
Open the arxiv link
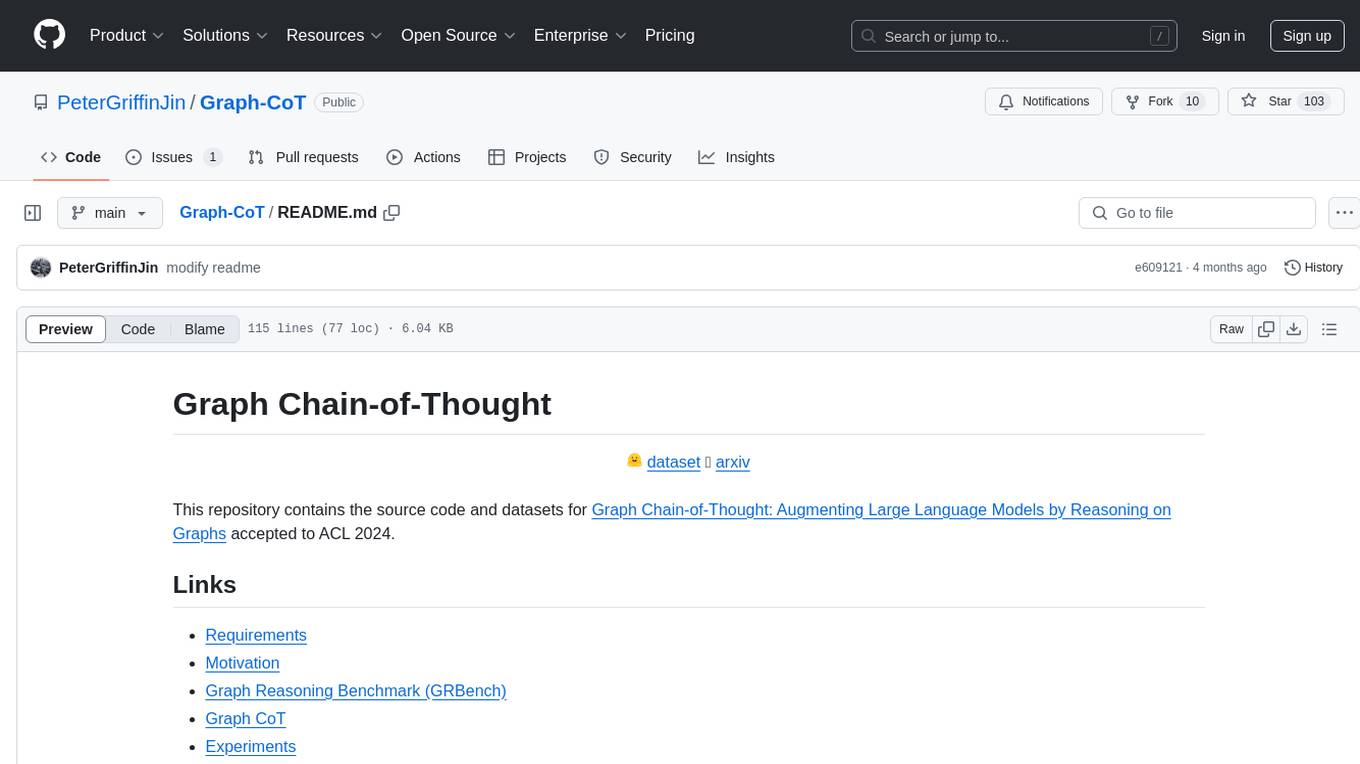coord(733,462)
